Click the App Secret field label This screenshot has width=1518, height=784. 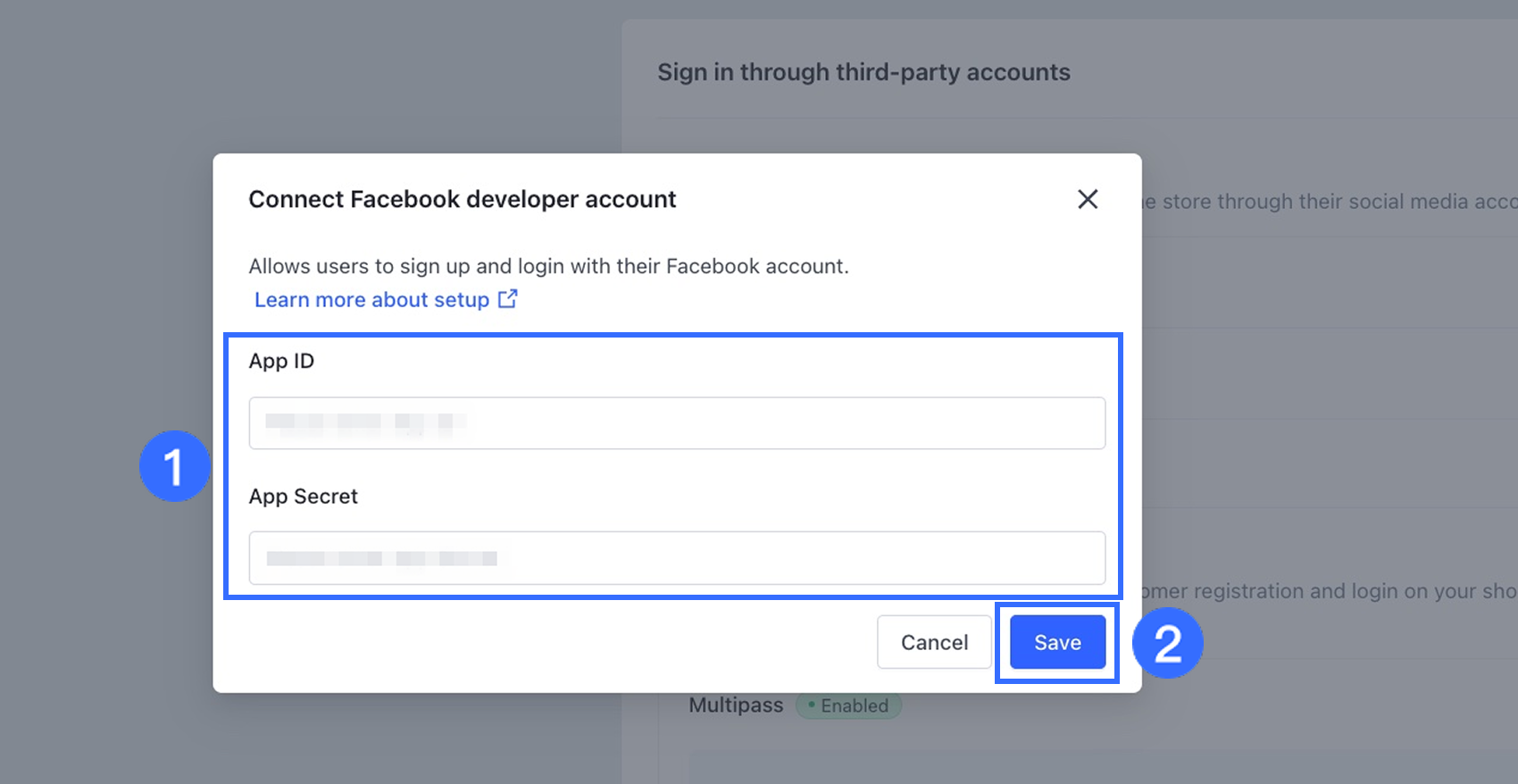[303, 496]
